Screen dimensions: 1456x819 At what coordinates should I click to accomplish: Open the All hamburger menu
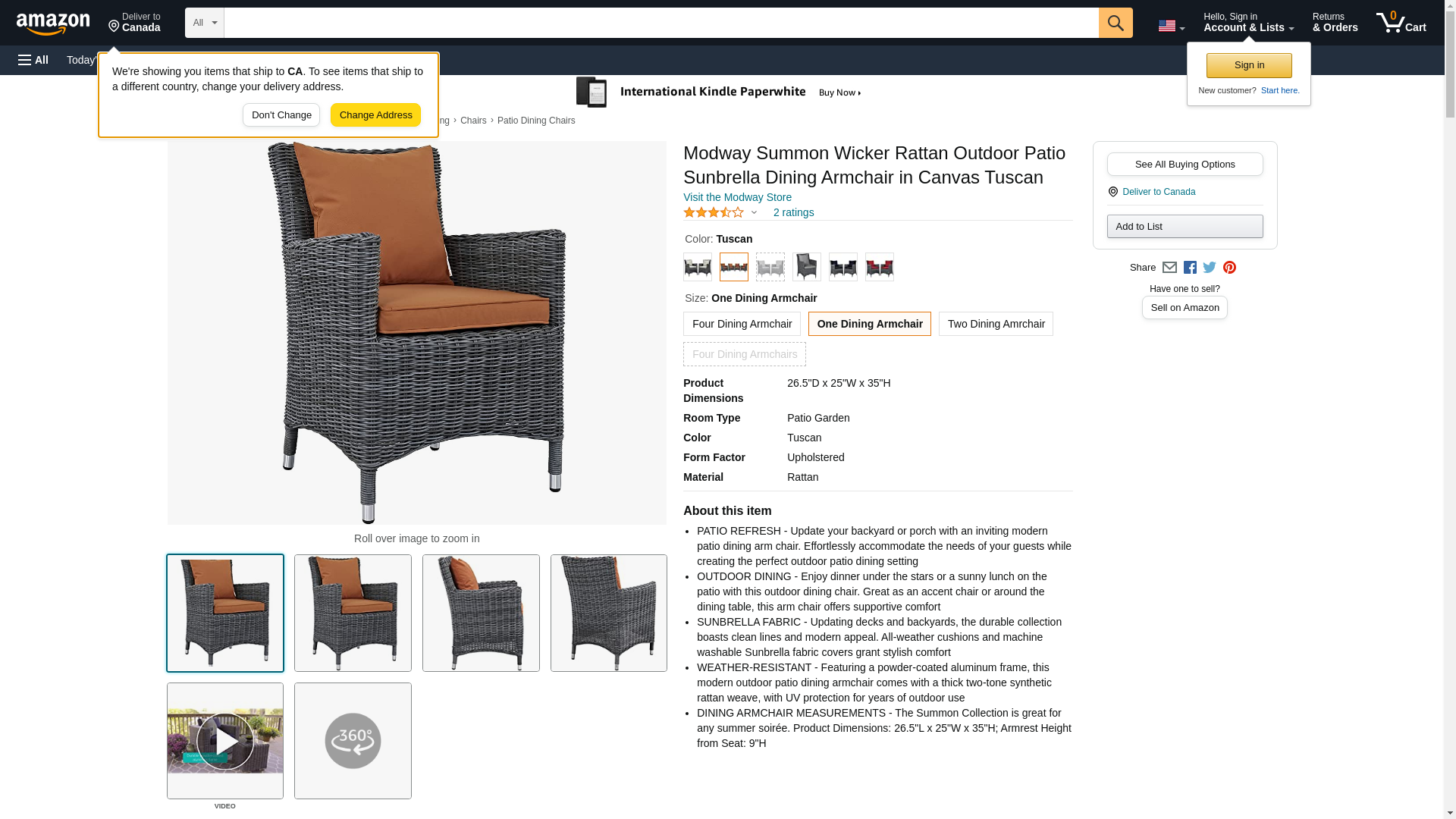tap(33, 60)
